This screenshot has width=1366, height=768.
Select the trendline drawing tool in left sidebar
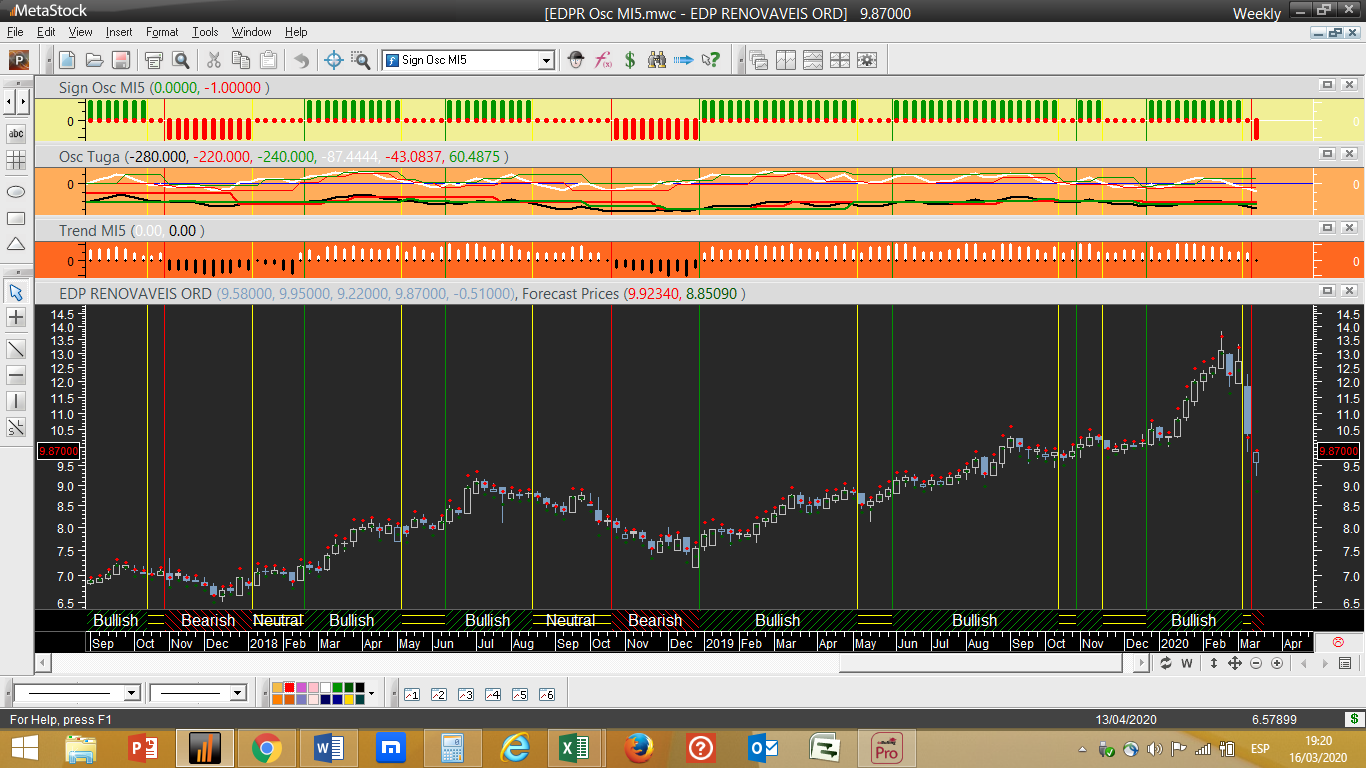[x=16, y=349]
